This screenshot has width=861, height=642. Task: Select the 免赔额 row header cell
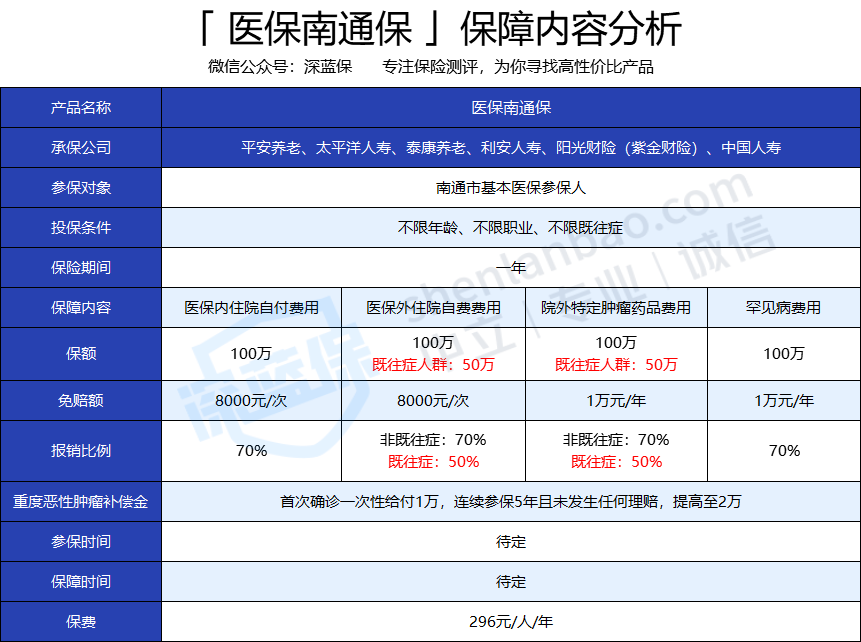(x=81, y=400)
